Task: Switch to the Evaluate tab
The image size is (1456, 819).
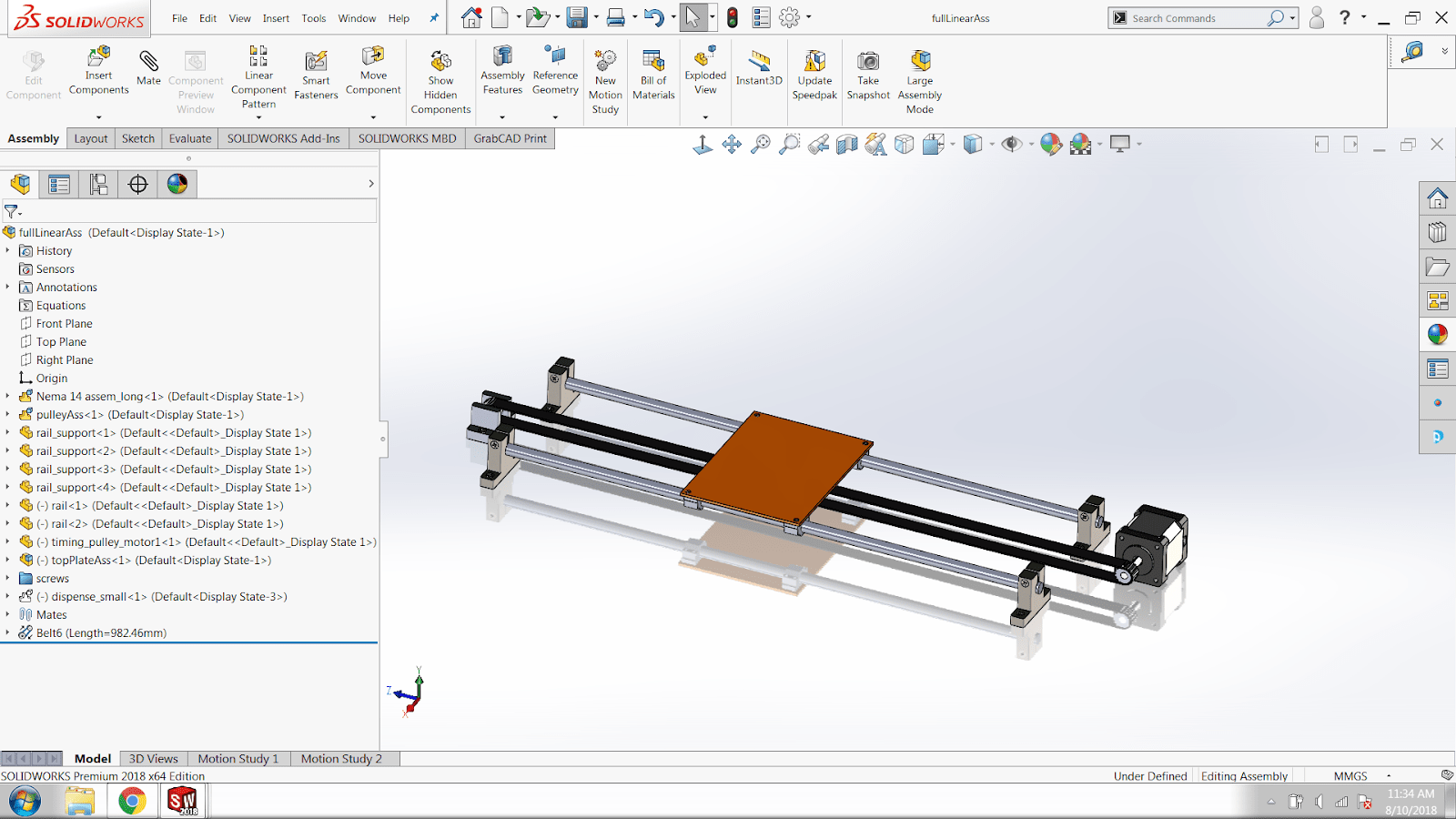Action: click(190, 138)
